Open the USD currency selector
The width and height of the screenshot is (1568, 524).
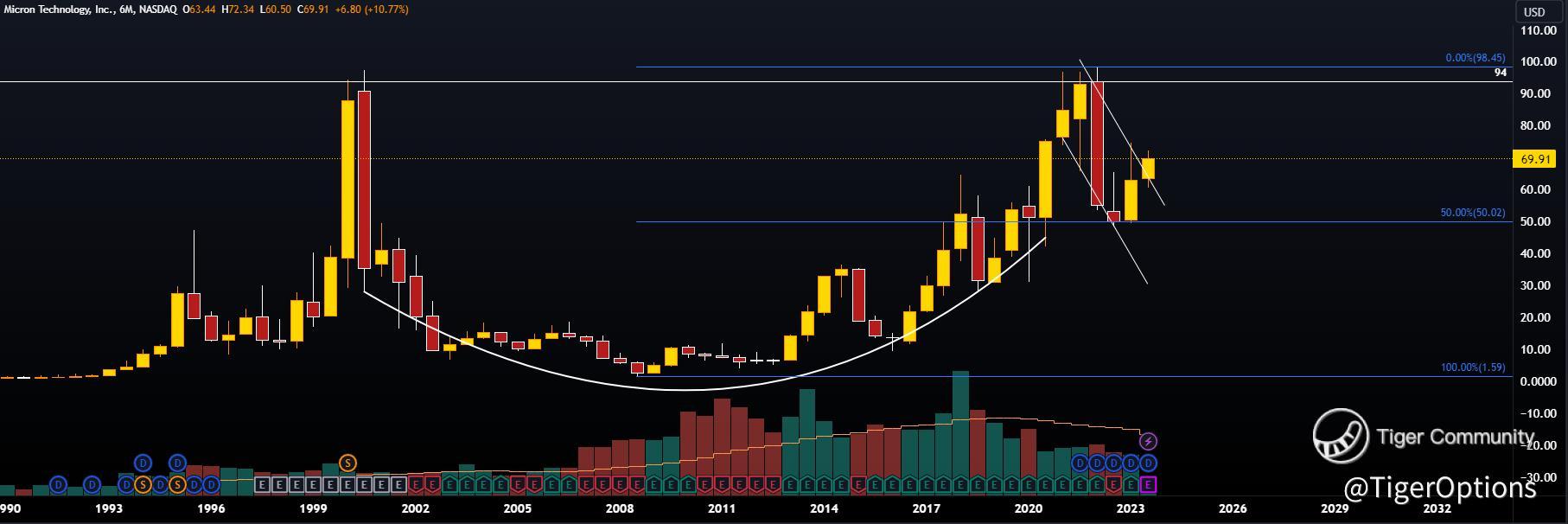coord(1533,11)
